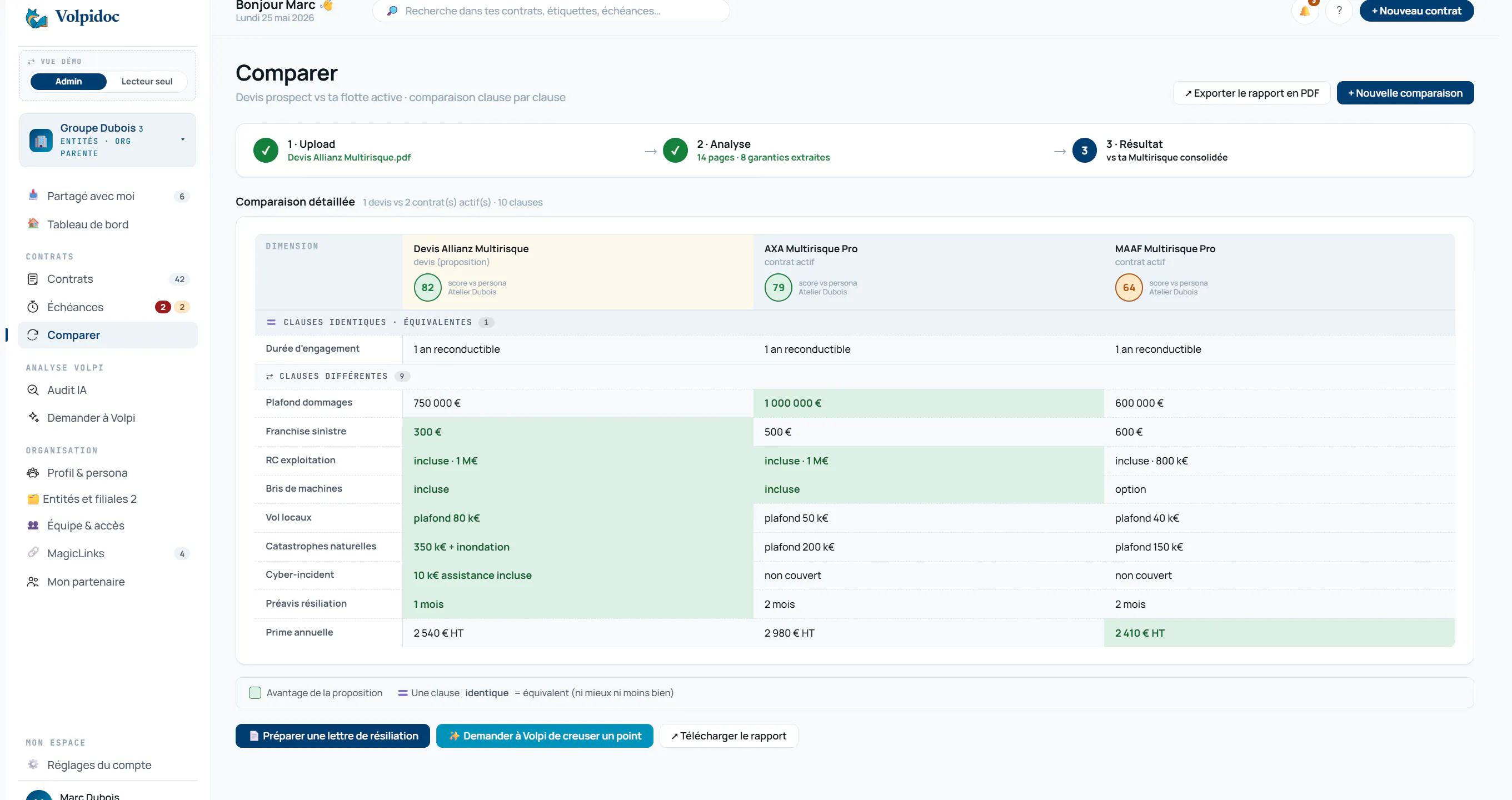1512x800 pixels.
Task: Click the Avantage de la proposition legend box
Action: tap(255, 693)
